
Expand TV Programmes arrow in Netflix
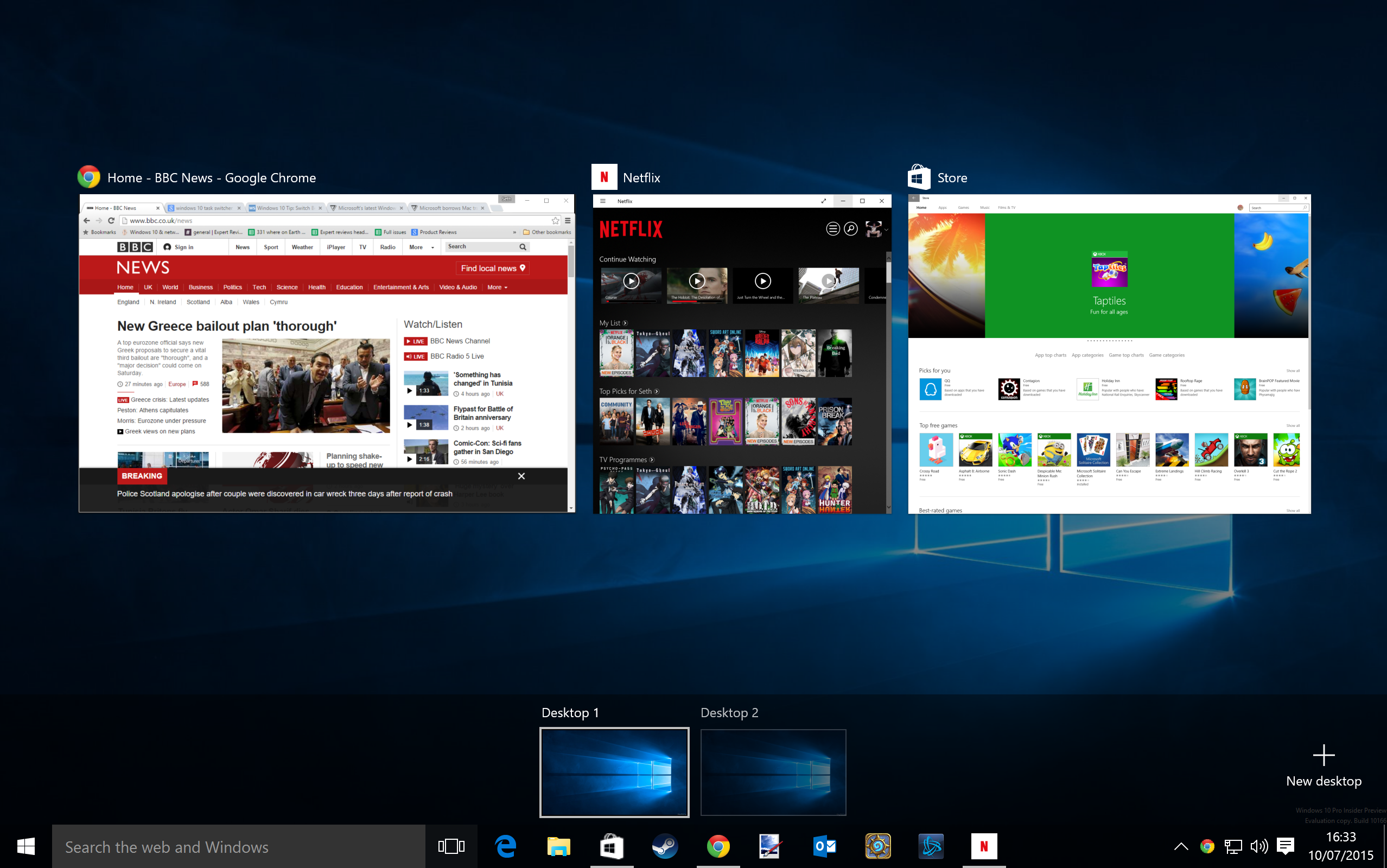(x=652, y=460)
